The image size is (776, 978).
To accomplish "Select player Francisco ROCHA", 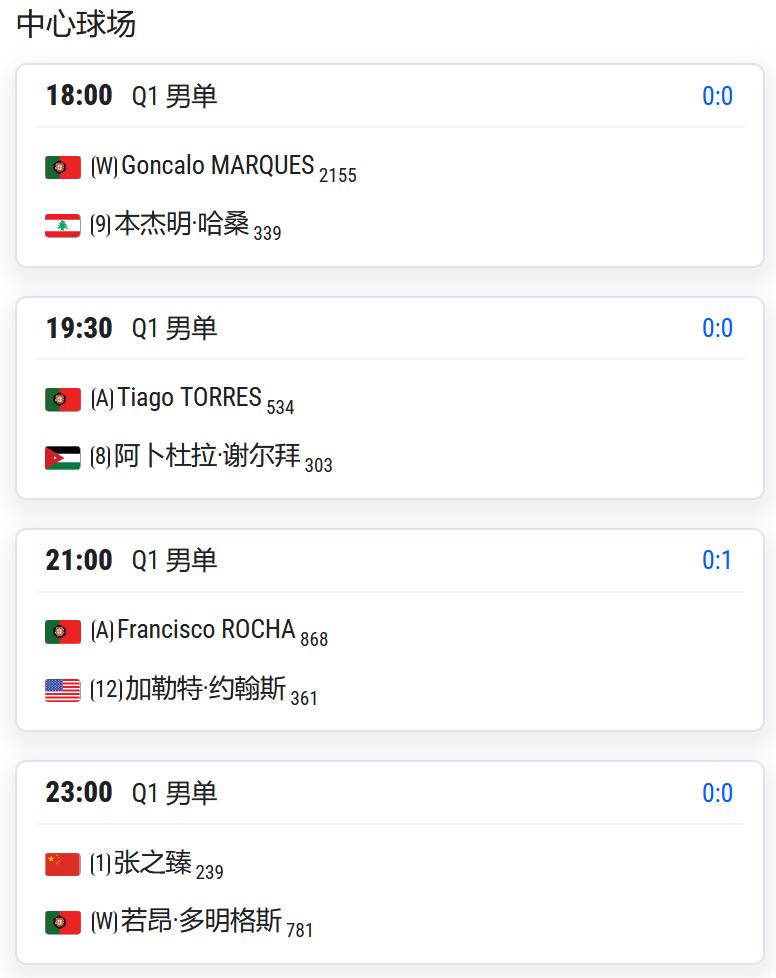I will coord(206,630).
